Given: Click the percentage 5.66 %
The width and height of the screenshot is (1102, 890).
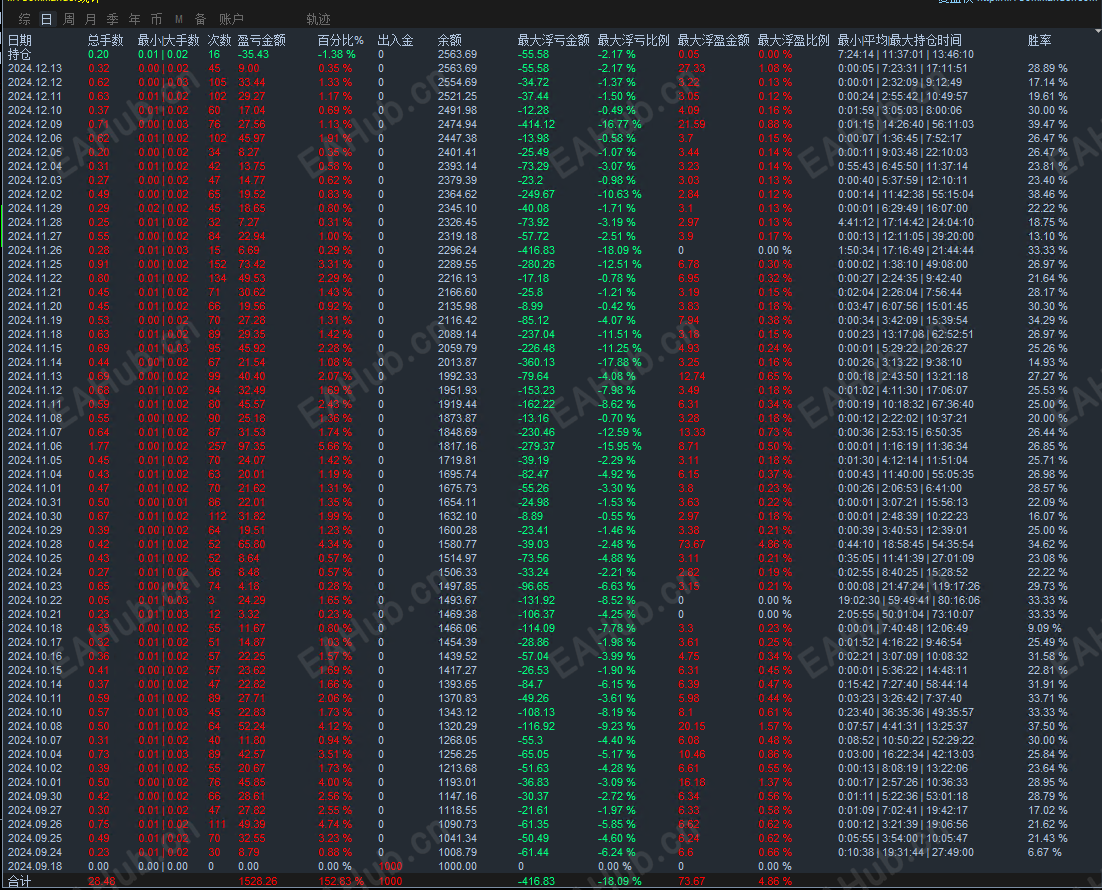Looking at the screenshot, I should pos(335,446).
